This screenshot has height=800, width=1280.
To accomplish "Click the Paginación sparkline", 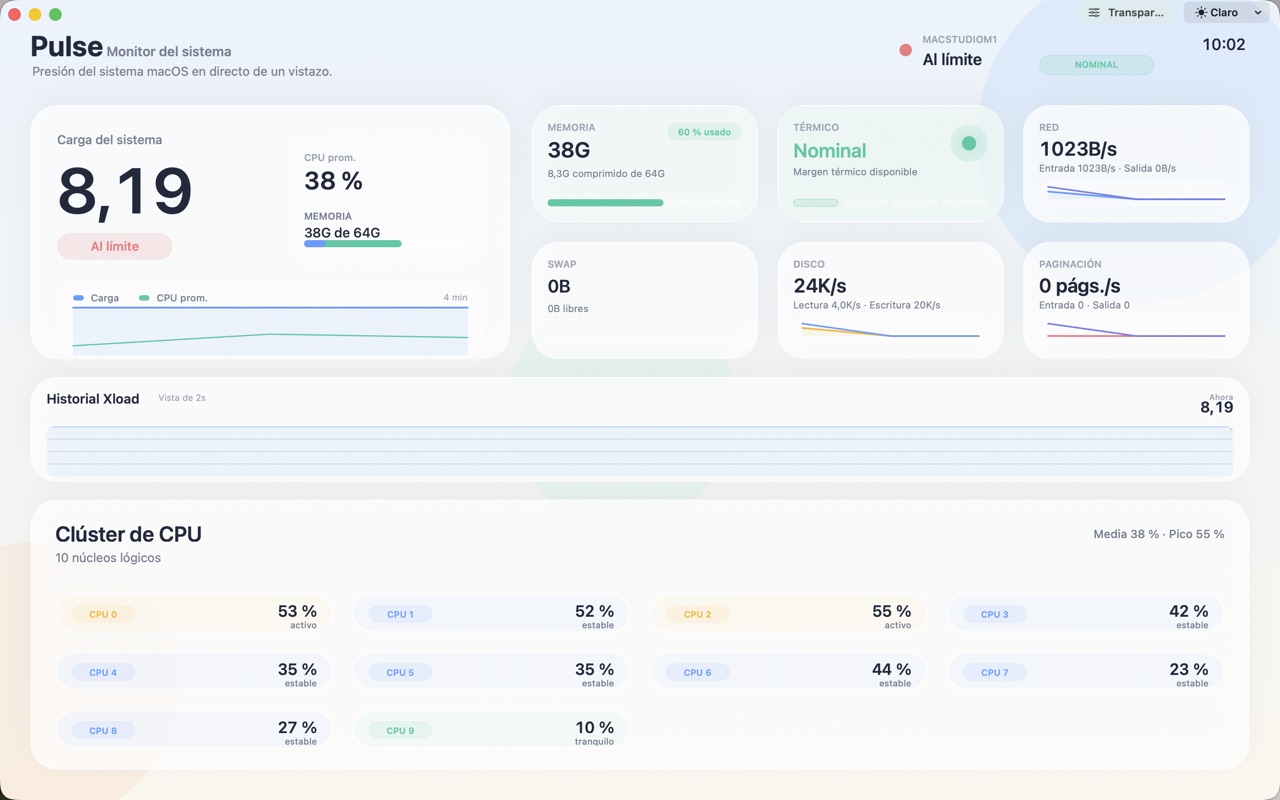I will (1136, 329).
